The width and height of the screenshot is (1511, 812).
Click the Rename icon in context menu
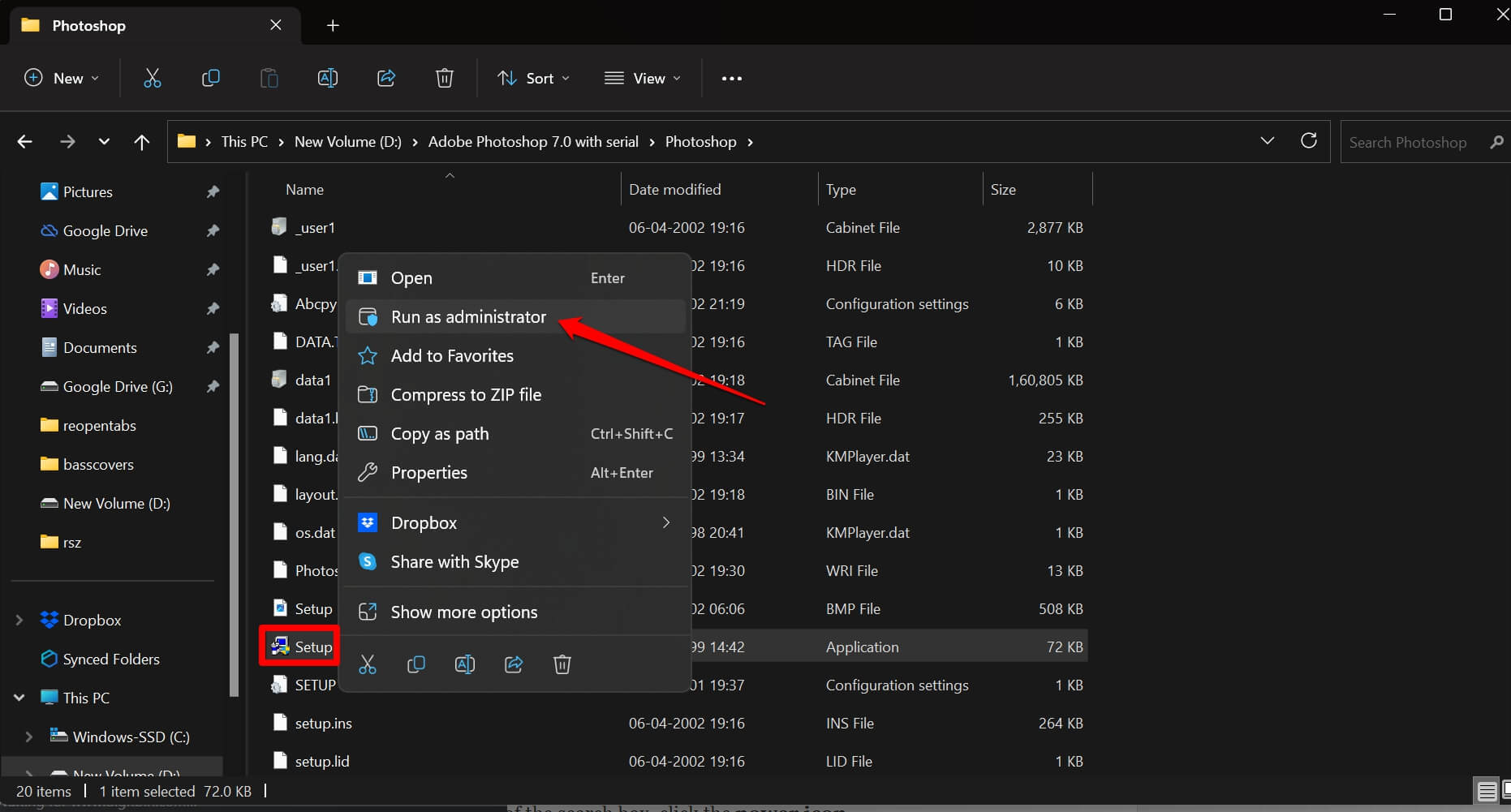(x=465, y=664)
